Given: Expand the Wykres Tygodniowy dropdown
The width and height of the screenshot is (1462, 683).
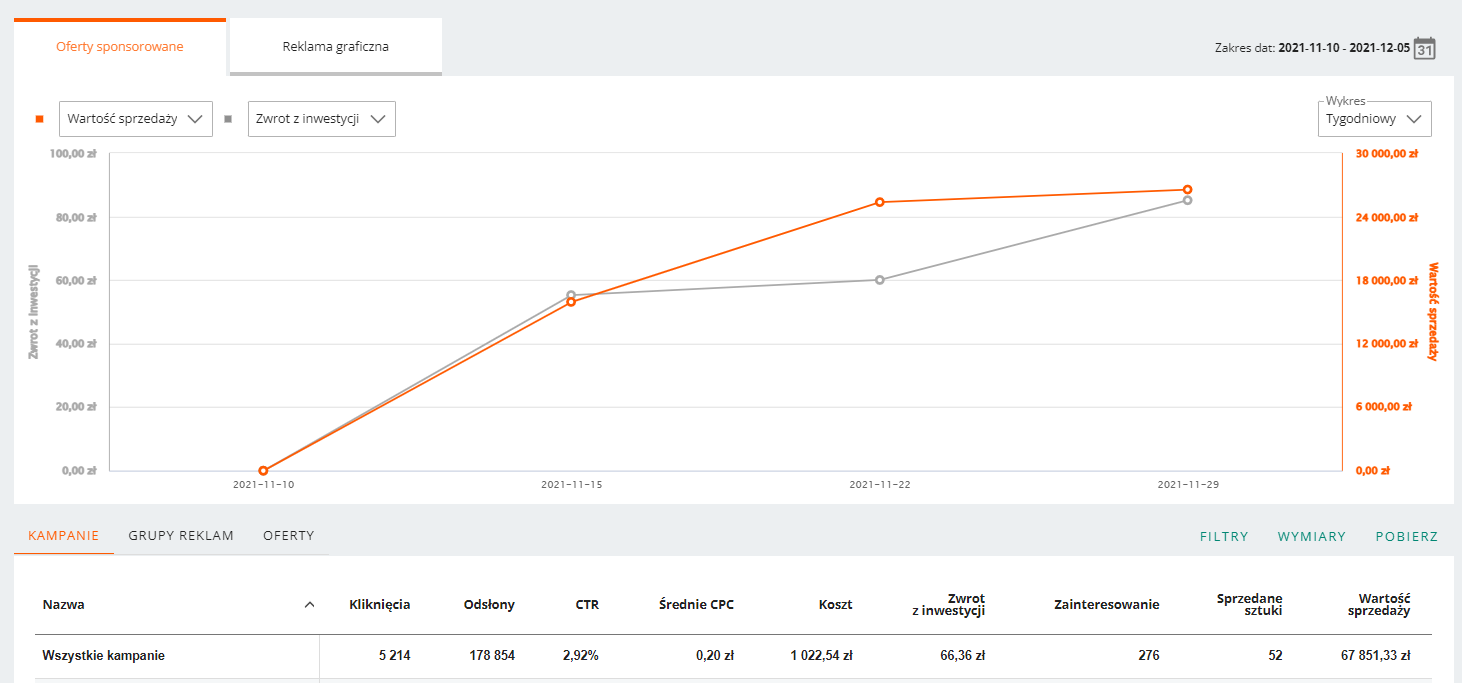Looking at the screenshot, I should [1374, 119].
